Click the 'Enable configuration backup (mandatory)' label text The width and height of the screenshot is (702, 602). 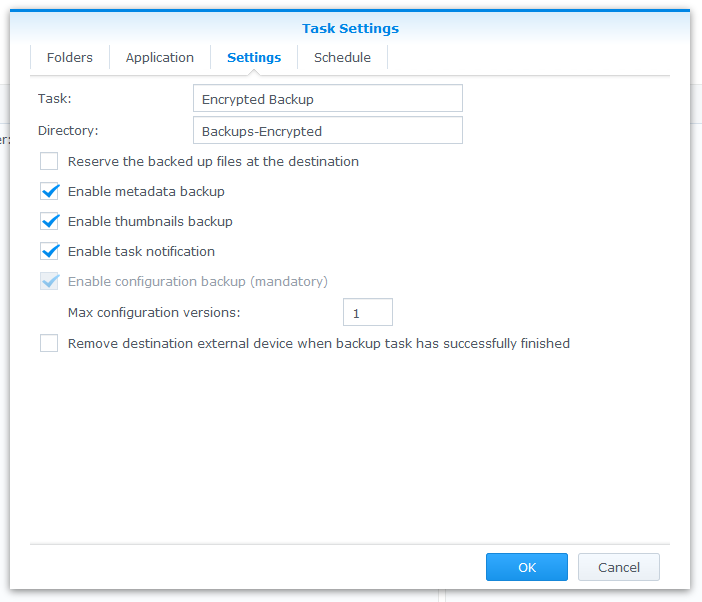tap(198, 281)
